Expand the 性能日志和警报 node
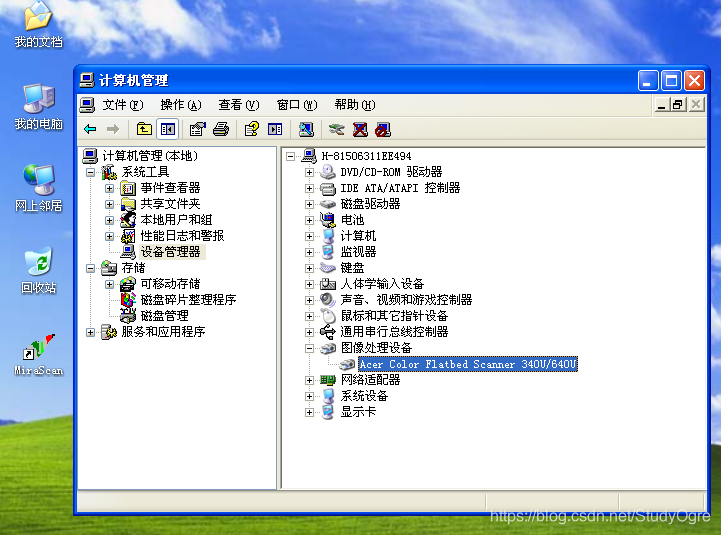This screenshot has width=721, height=535. (109, 236)
